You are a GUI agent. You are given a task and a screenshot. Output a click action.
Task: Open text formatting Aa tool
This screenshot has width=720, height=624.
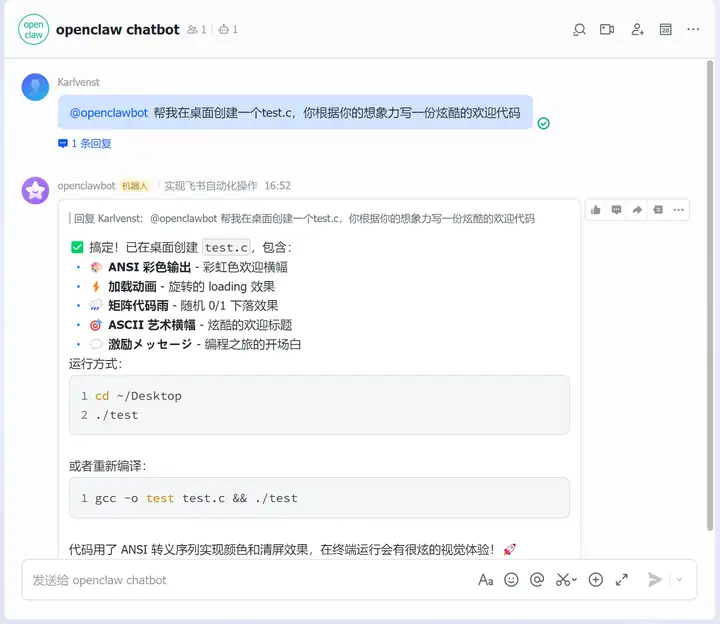(x=485, y=580)
